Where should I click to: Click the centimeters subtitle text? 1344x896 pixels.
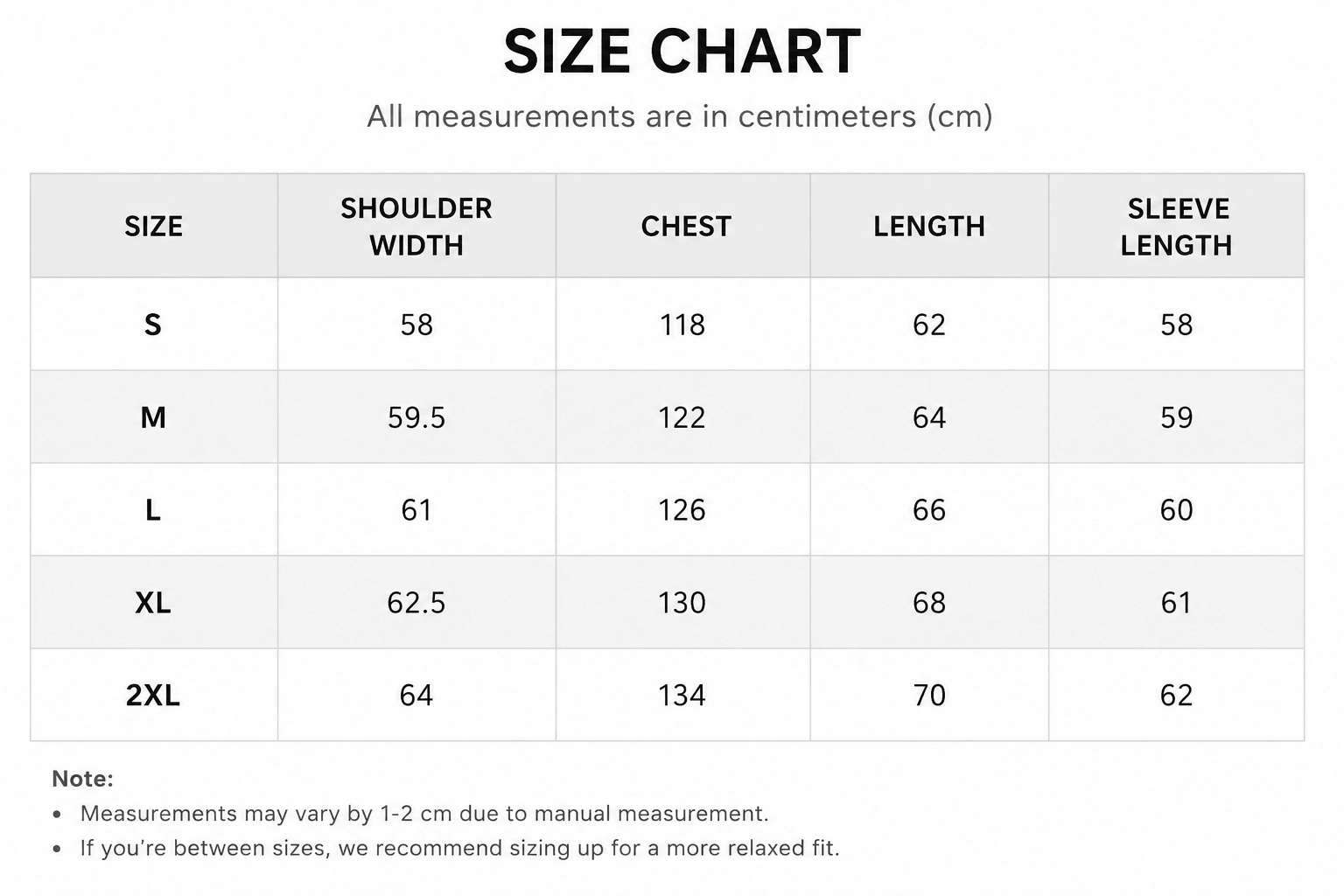(x=680, y=116)
